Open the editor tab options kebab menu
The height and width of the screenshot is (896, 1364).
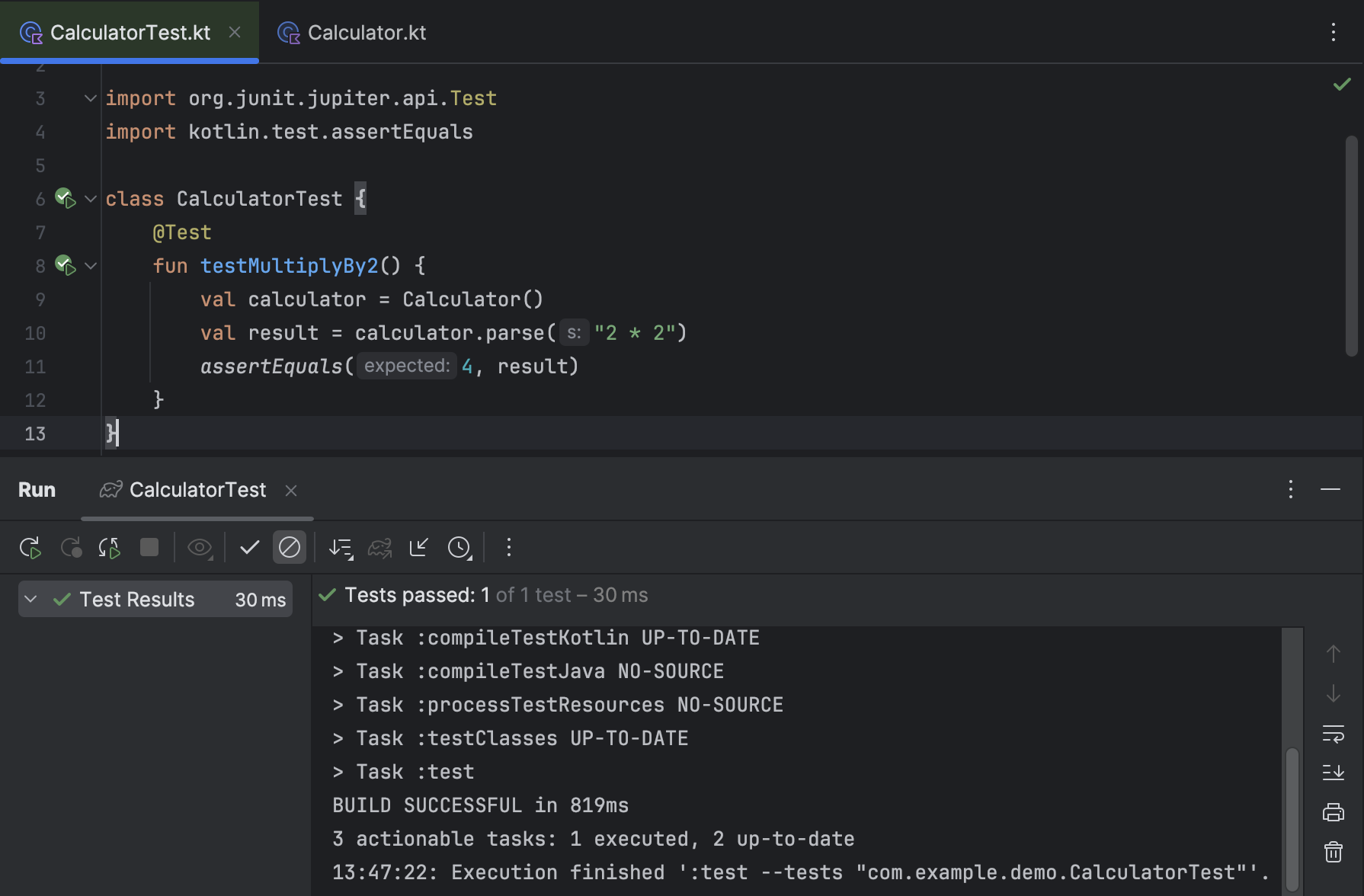coord(1332,32)
